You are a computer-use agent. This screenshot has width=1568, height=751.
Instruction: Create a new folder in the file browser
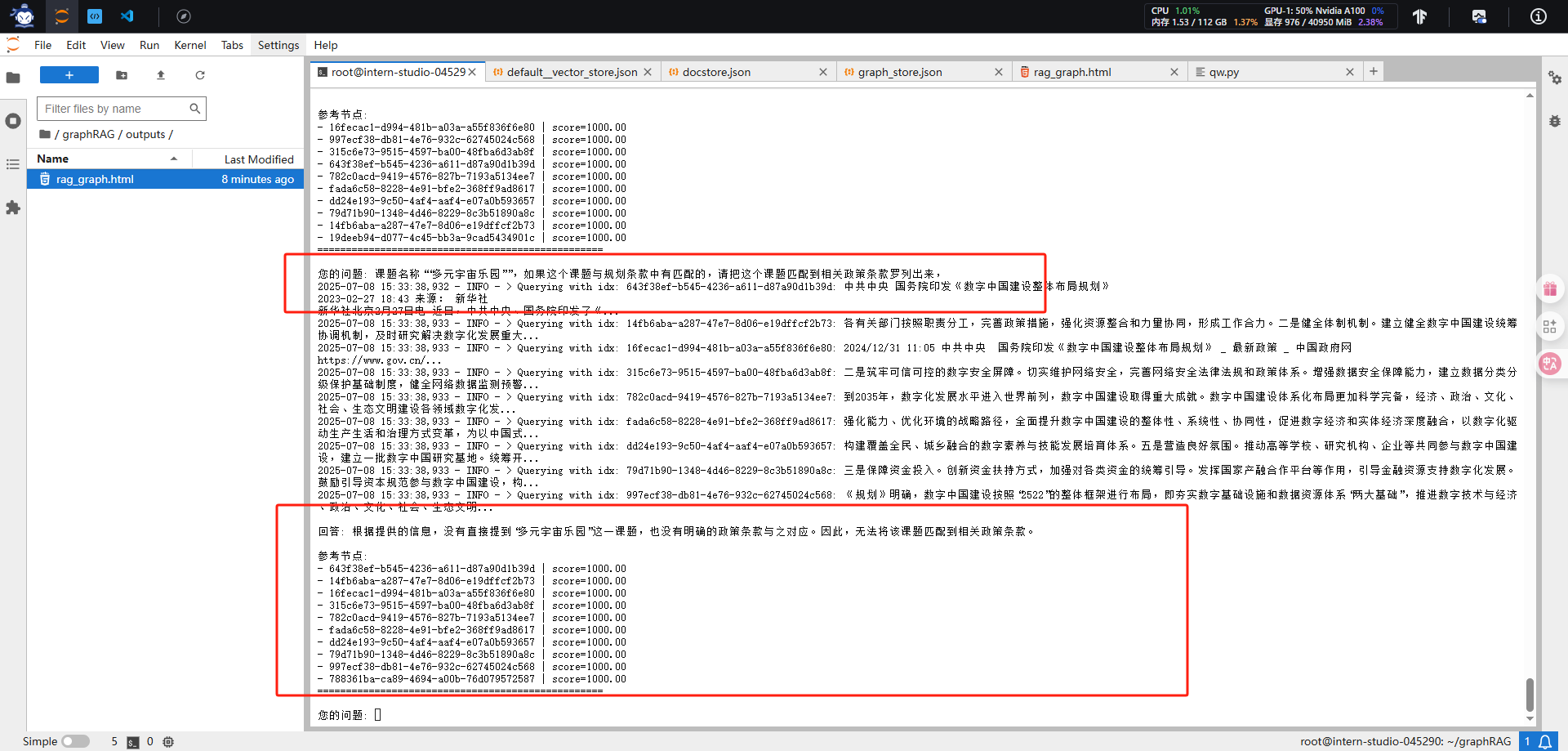pyautogui.click(x=122, y=75)
